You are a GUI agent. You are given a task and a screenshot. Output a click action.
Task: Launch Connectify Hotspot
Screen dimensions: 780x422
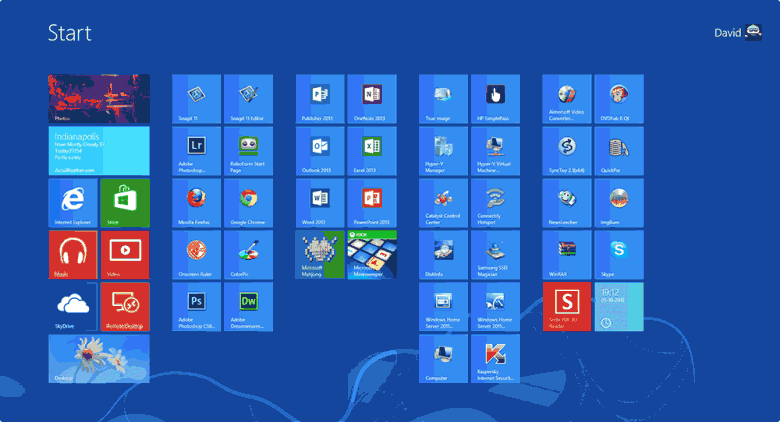pyautogui.click(x=495, y=203)
